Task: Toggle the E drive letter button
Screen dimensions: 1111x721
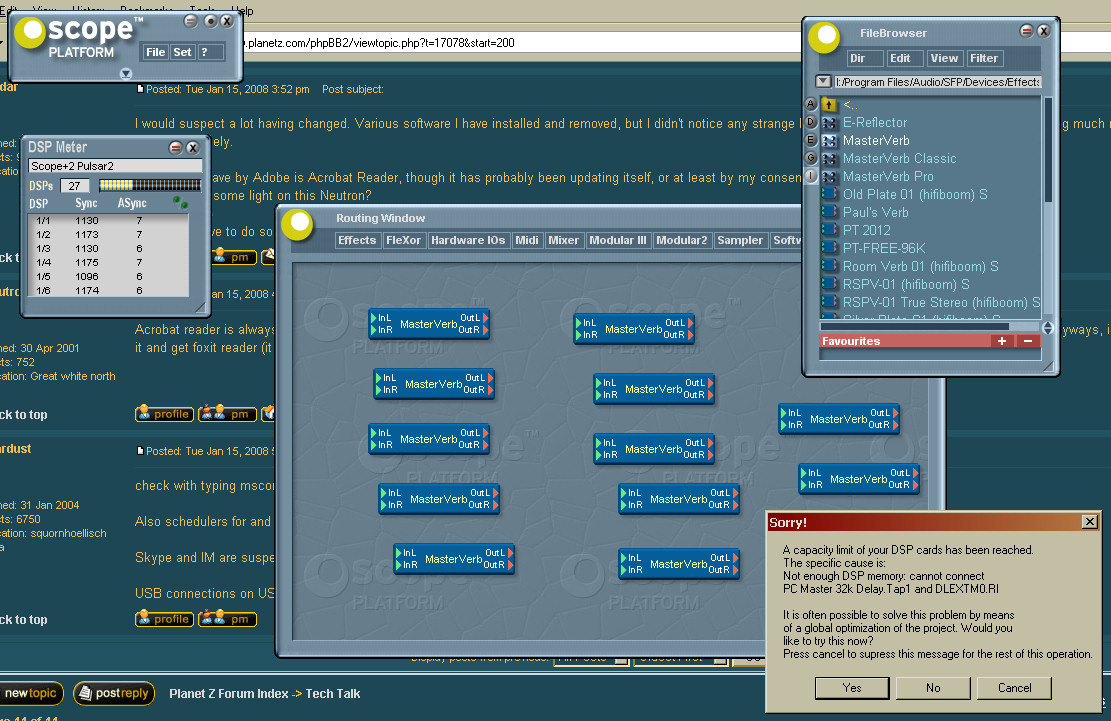Action: [x=811, y=140]
